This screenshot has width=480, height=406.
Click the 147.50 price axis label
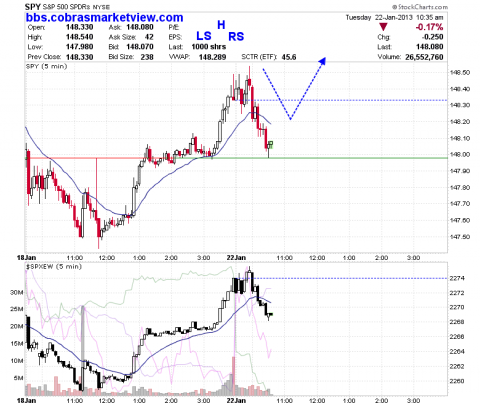(460, 237)
